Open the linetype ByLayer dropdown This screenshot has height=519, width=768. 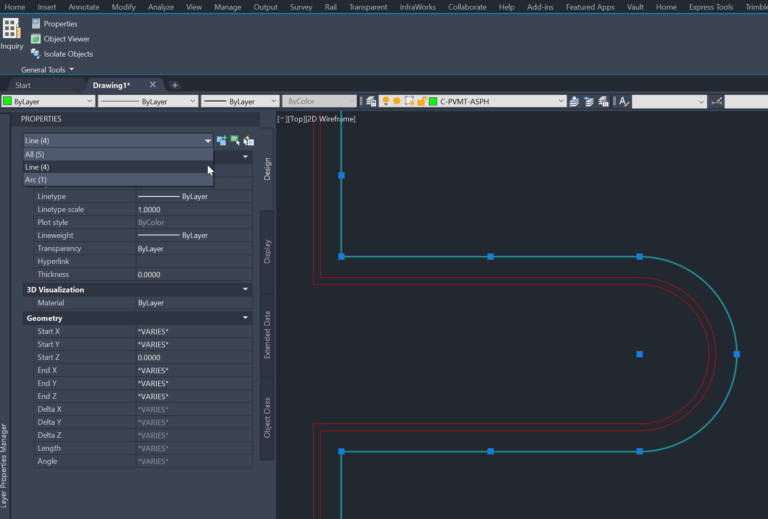[148, 101]
